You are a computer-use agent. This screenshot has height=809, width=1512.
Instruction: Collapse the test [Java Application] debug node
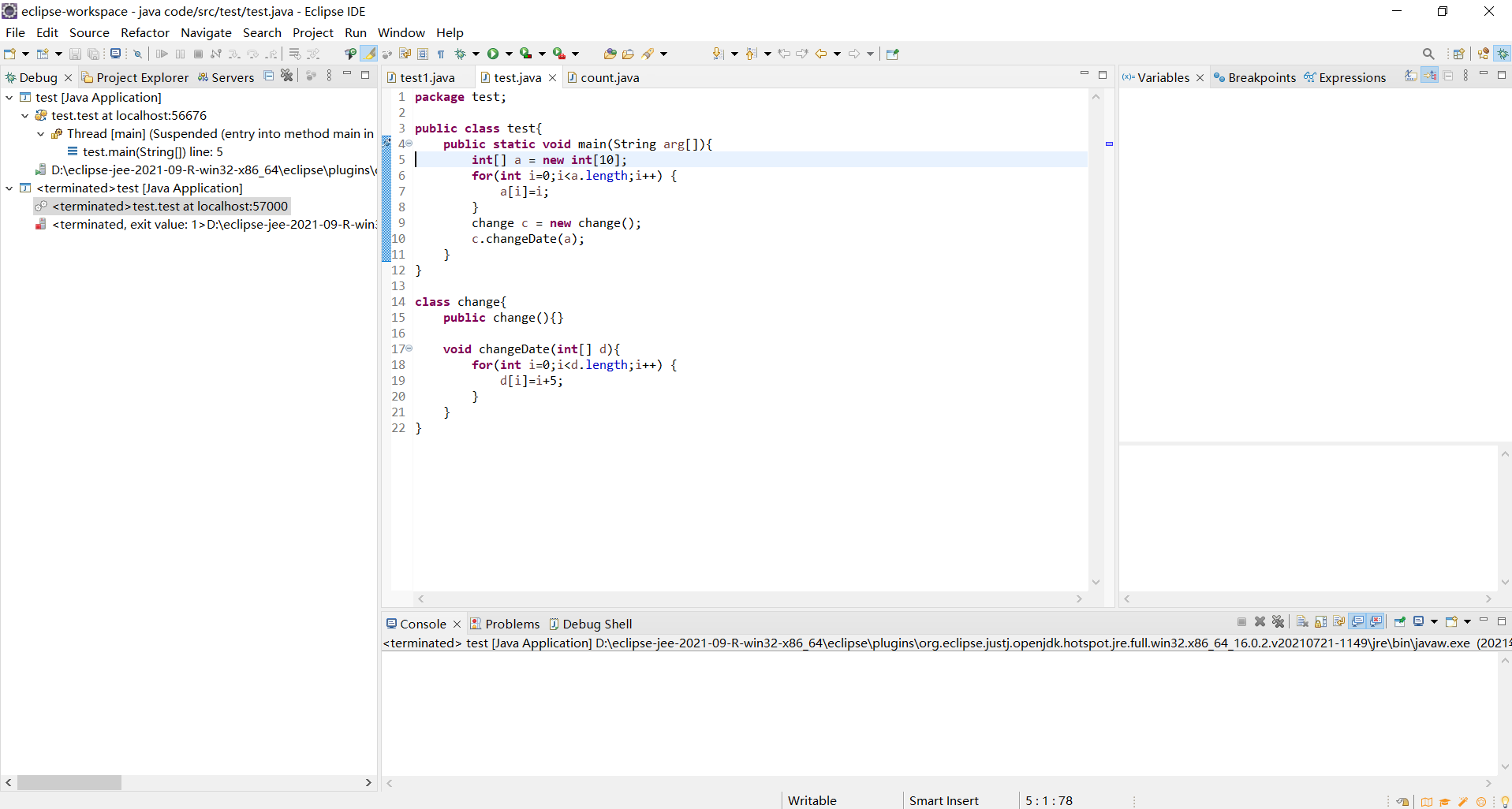click(9, 97)
